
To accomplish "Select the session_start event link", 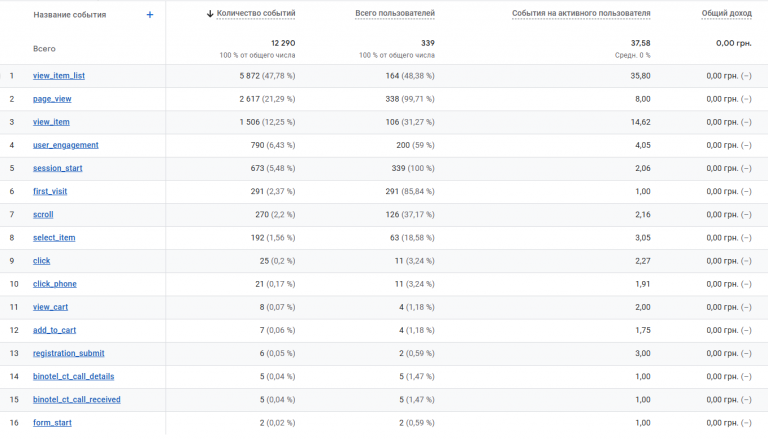I will click(x=58, y=168).
